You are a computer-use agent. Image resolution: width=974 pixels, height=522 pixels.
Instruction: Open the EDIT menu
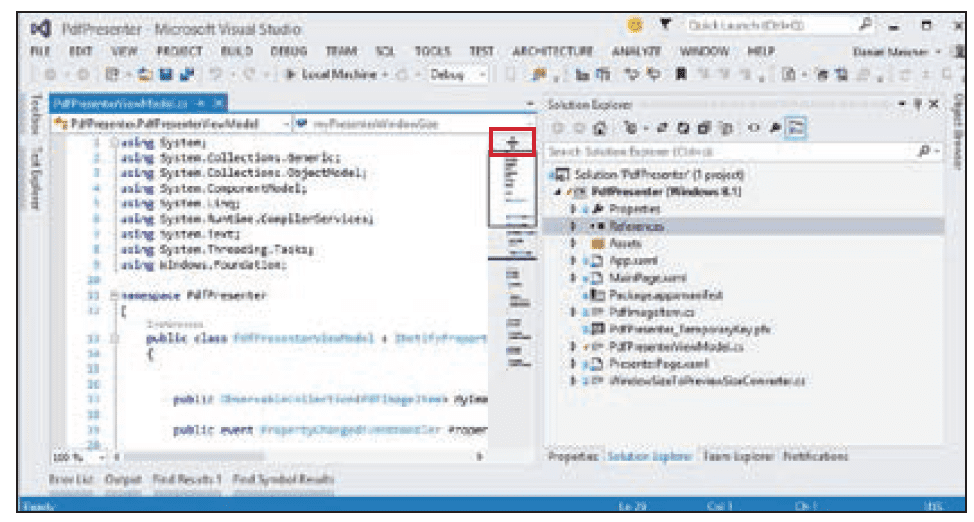point(81,52)
